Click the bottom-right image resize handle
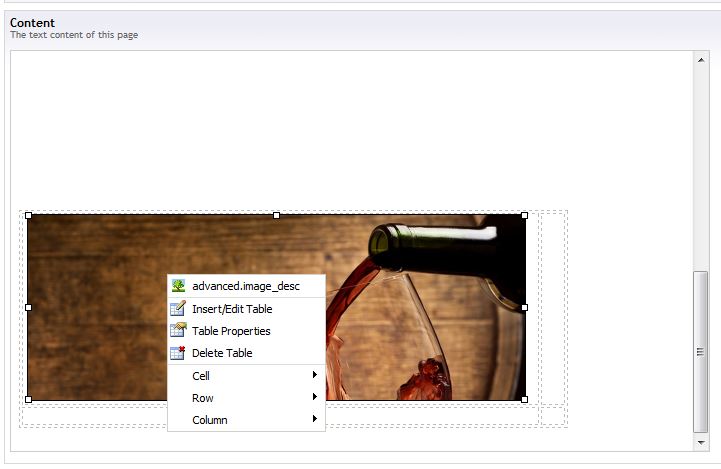The height and width of the screenshot is (469, 721). click(x=525, y=400)
